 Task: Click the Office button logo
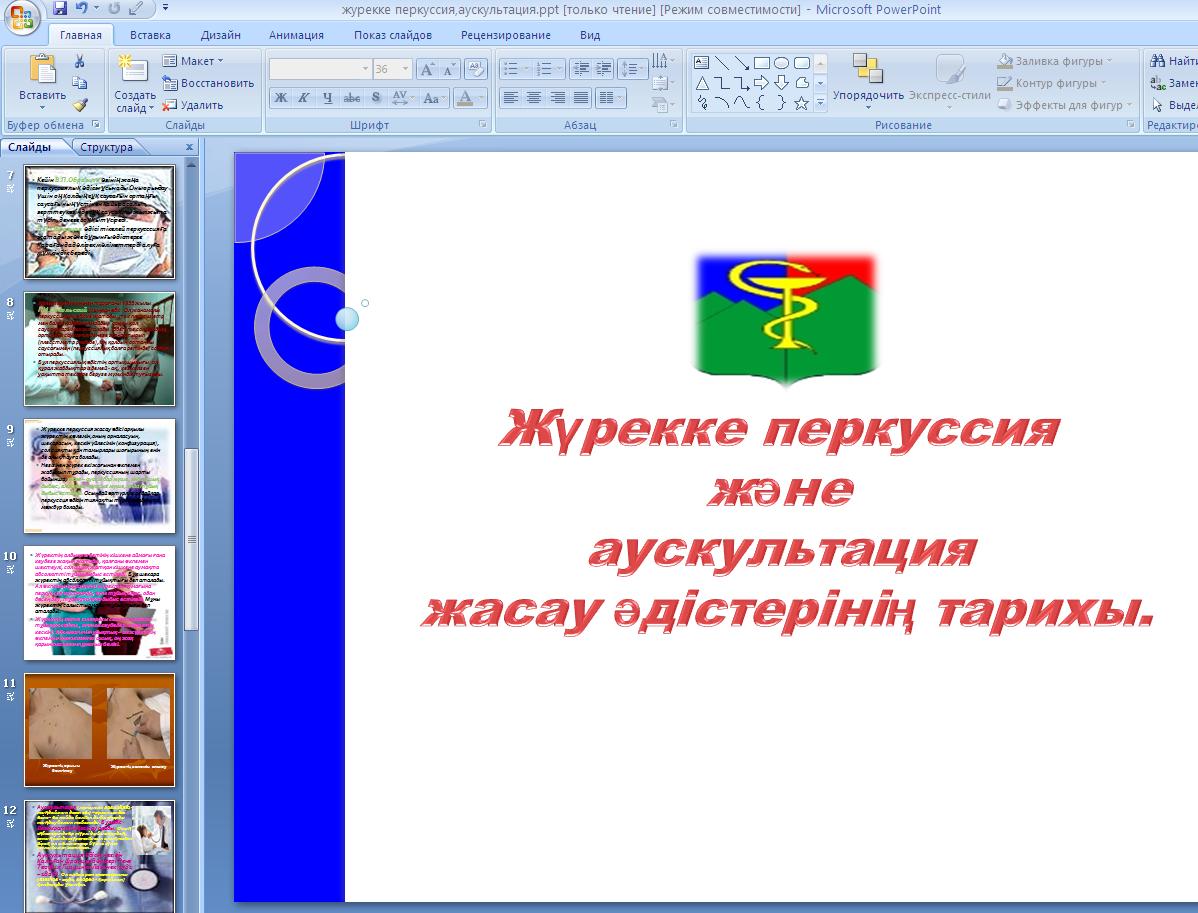pos(21,18)
